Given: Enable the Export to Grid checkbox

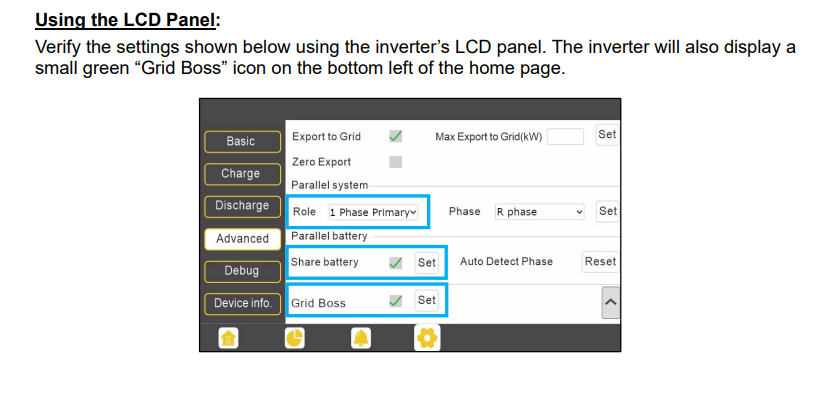Looking at the screenshot, I should 395,136.
